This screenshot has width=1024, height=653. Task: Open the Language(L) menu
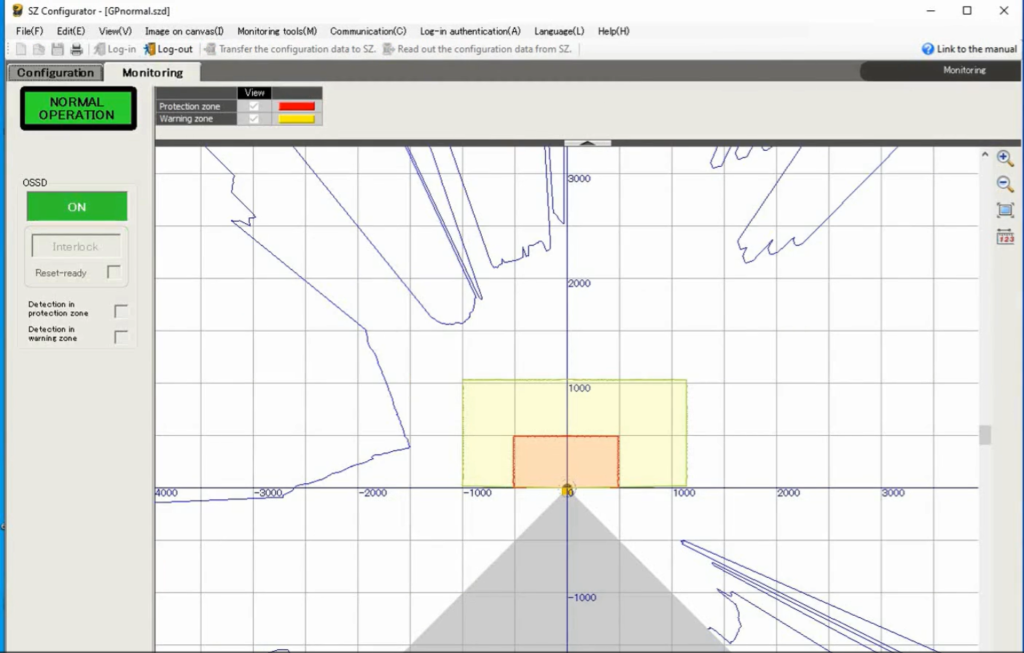(559, 31)
